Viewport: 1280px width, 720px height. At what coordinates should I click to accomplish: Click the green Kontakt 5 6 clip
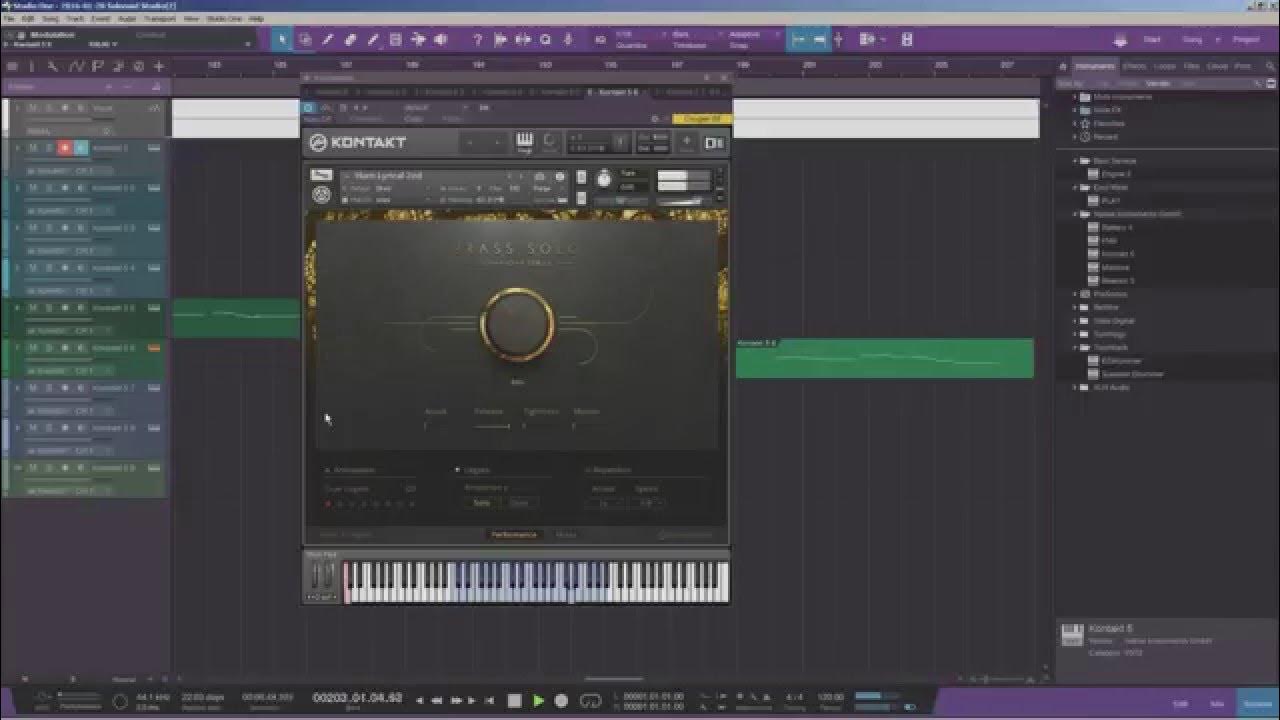884,358
